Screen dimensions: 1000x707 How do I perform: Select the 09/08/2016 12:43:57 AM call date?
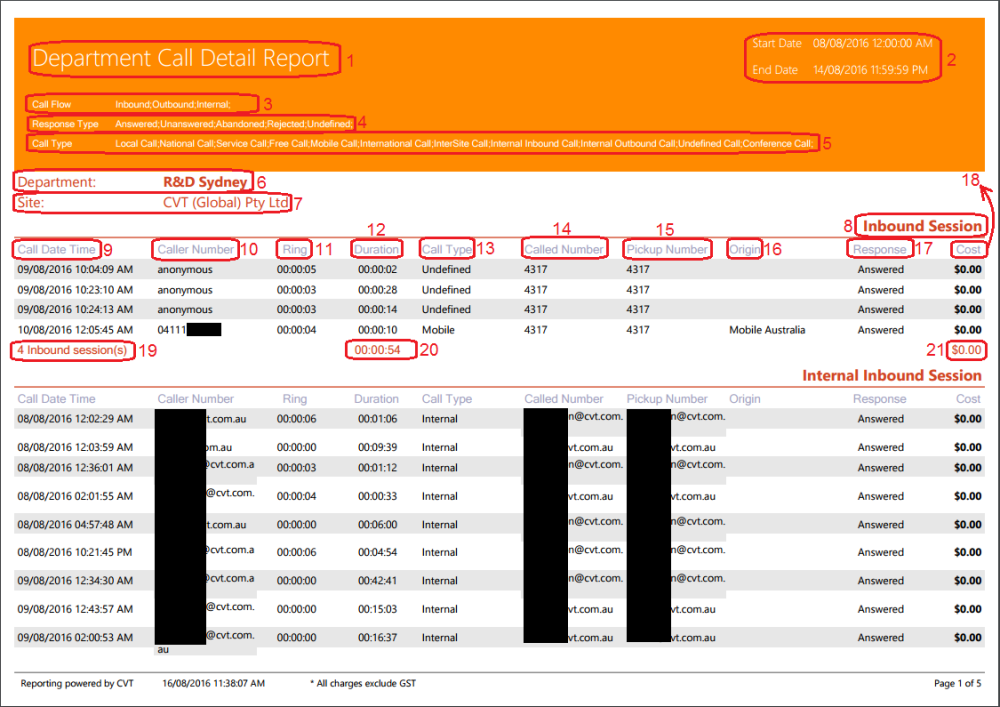[75, 609]
